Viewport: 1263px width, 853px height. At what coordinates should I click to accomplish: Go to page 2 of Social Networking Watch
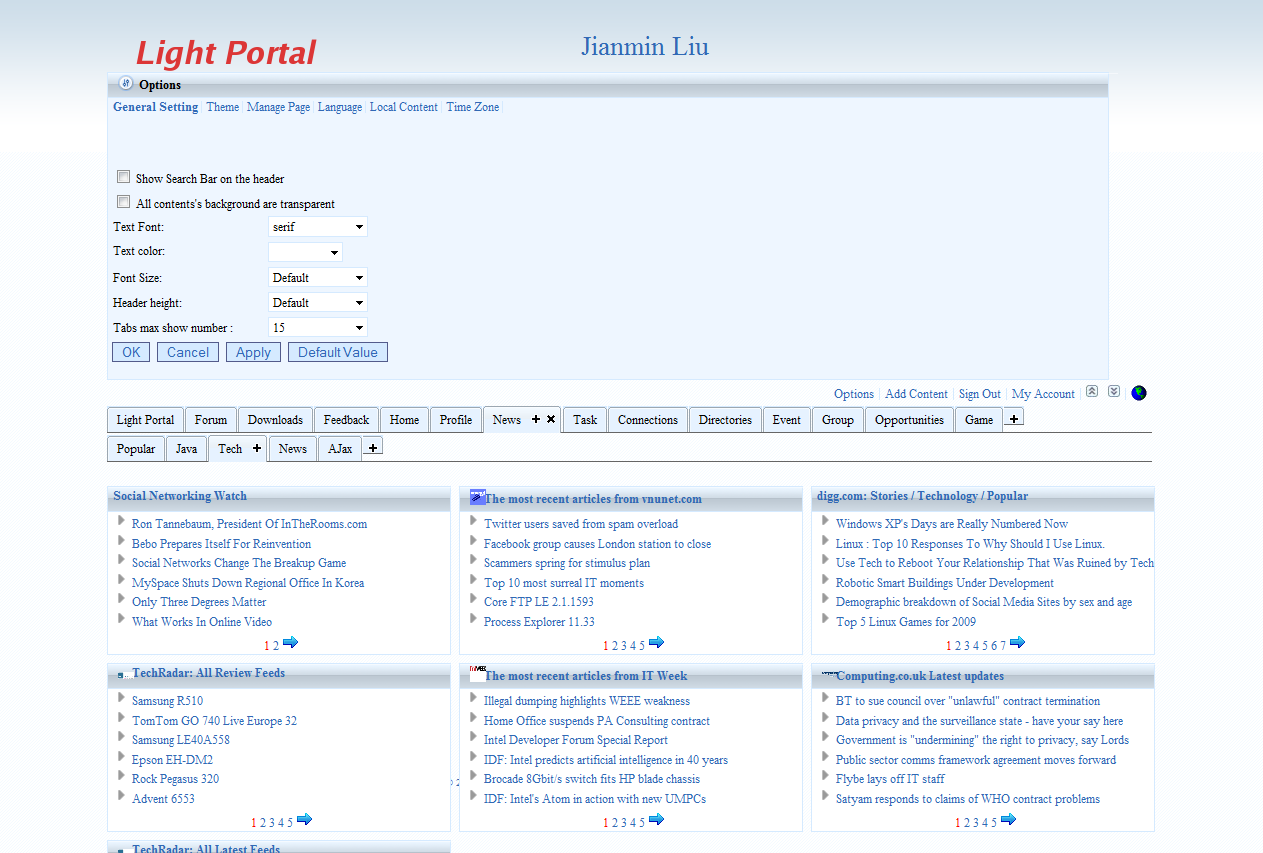click(276, 646)
